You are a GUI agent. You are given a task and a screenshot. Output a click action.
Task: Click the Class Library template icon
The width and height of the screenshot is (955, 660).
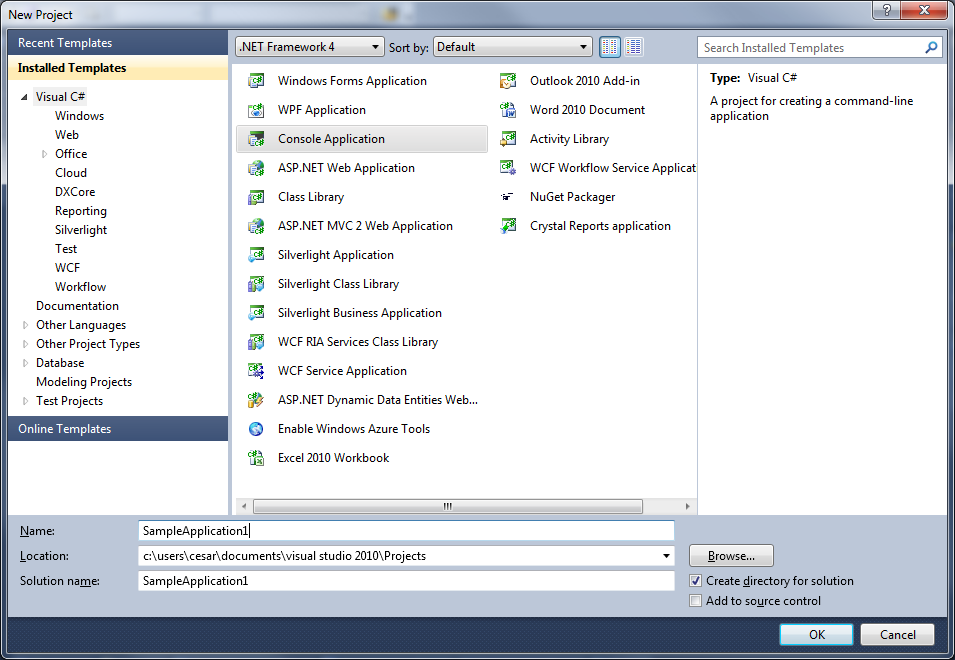click(x=256, y=197)
